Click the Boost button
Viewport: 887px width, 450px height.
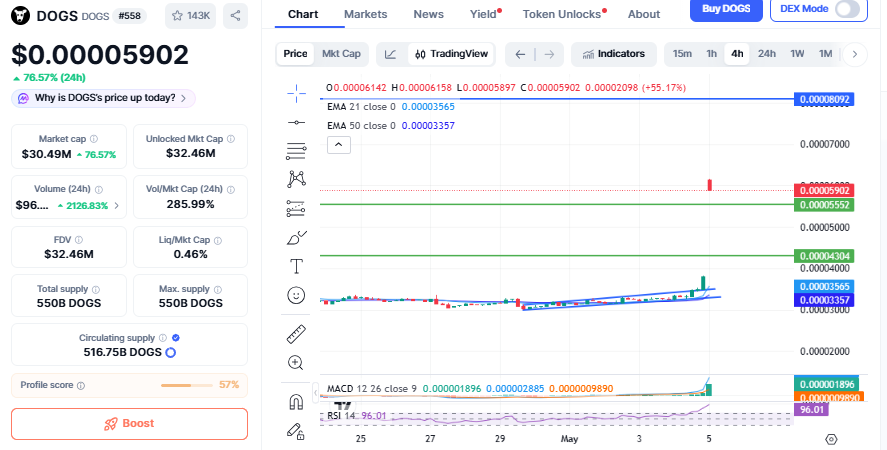130,424
